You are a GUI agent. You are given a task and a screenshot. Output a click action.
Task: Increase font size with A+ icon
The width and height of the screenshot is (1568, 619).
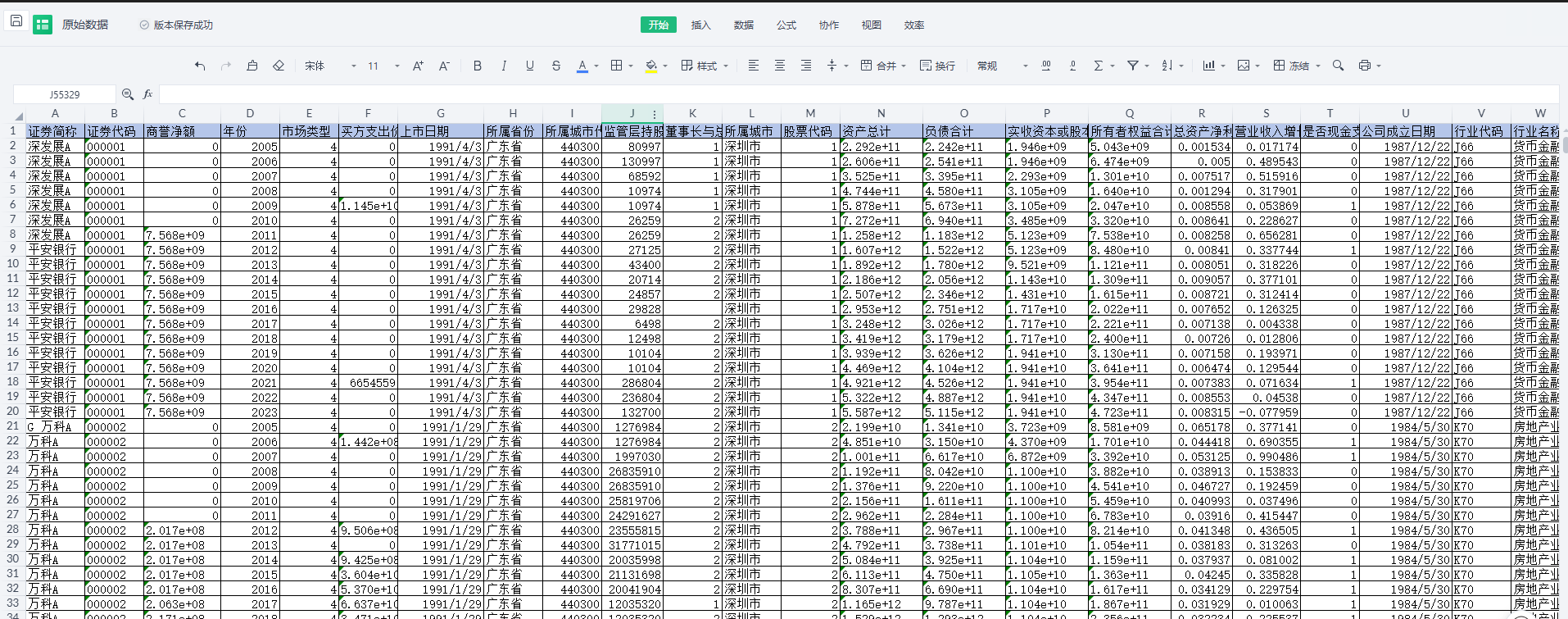(x=418, y=66)
